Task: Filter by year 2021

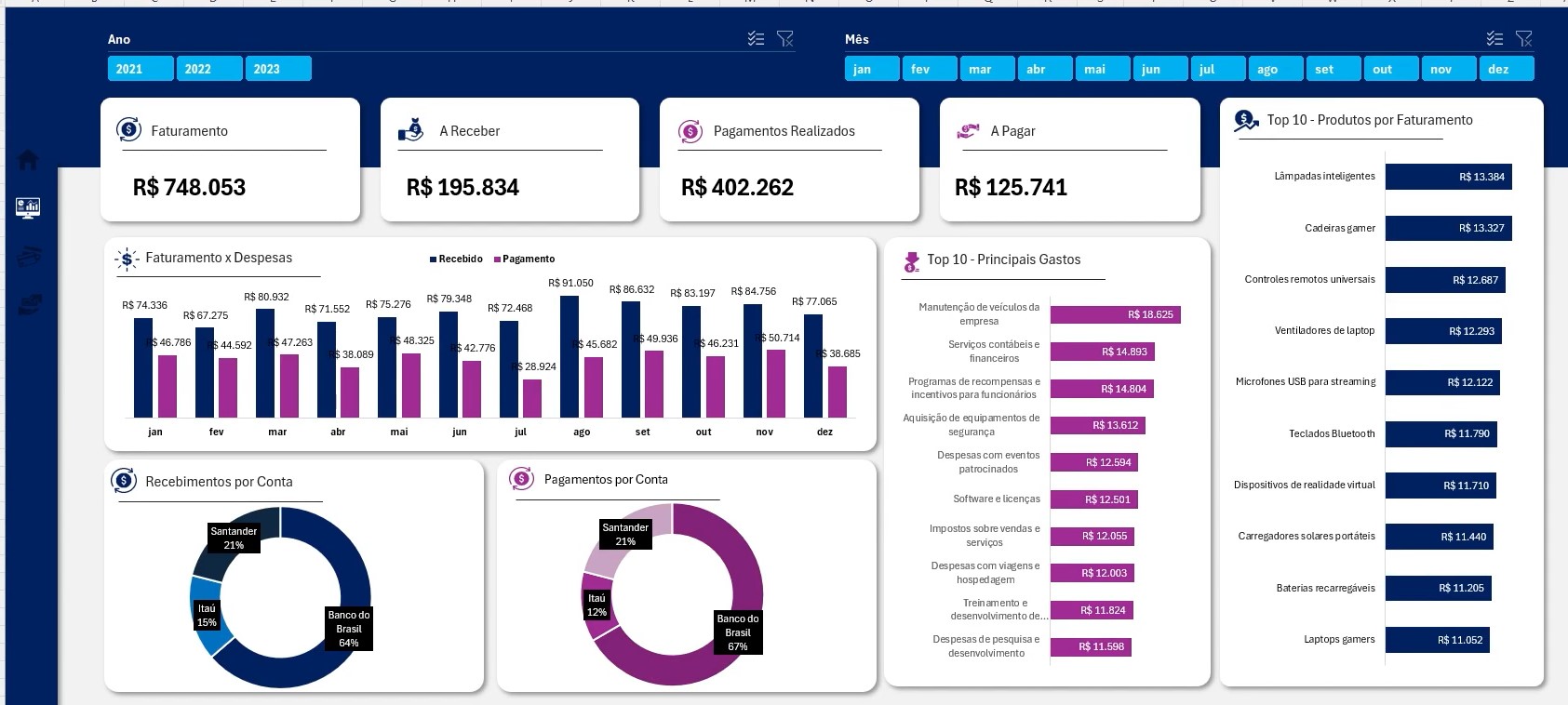Action: (141, 69)
